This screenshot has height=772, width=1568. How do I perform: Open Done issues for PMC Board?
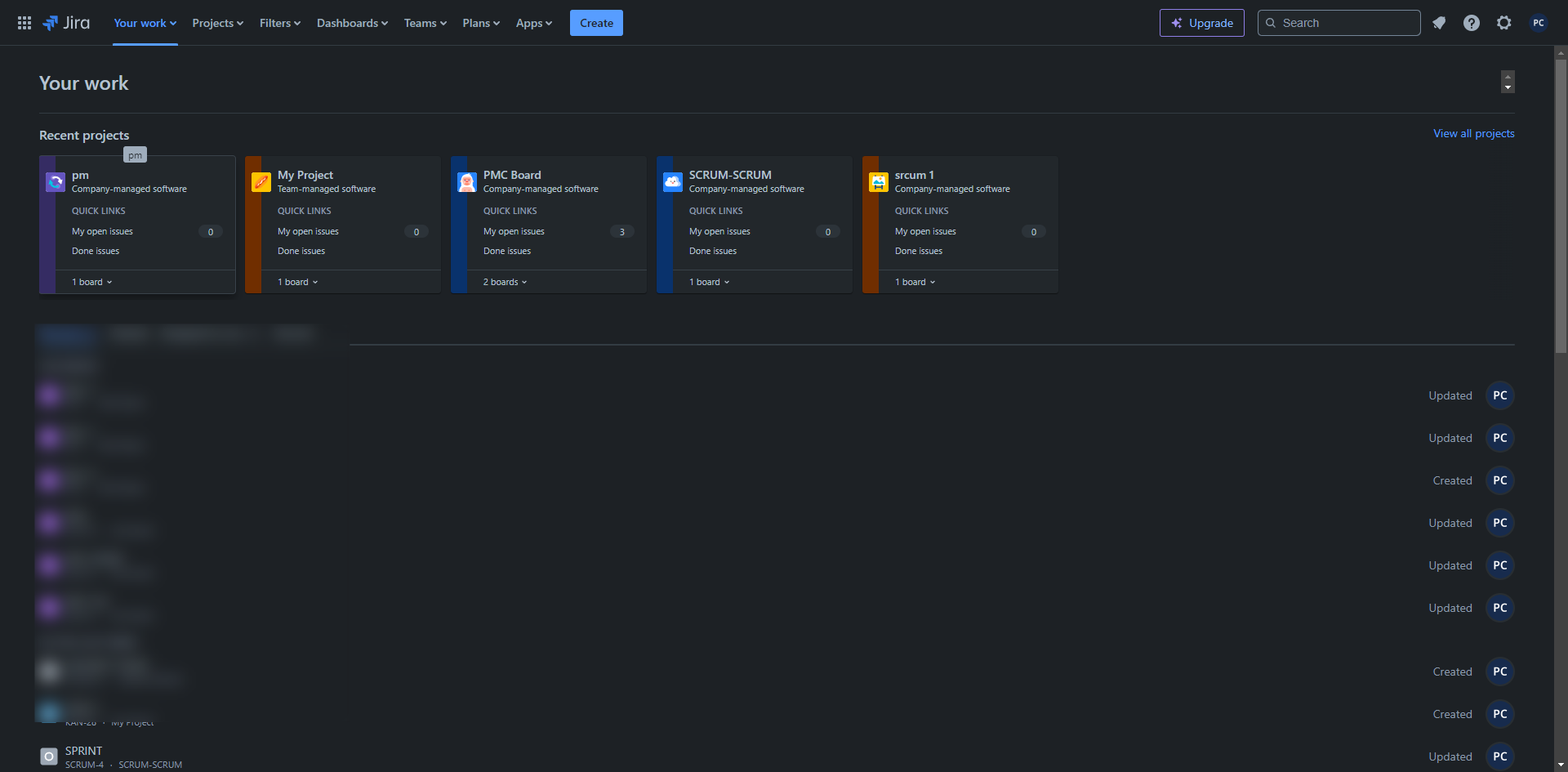(x=507, y=251)
